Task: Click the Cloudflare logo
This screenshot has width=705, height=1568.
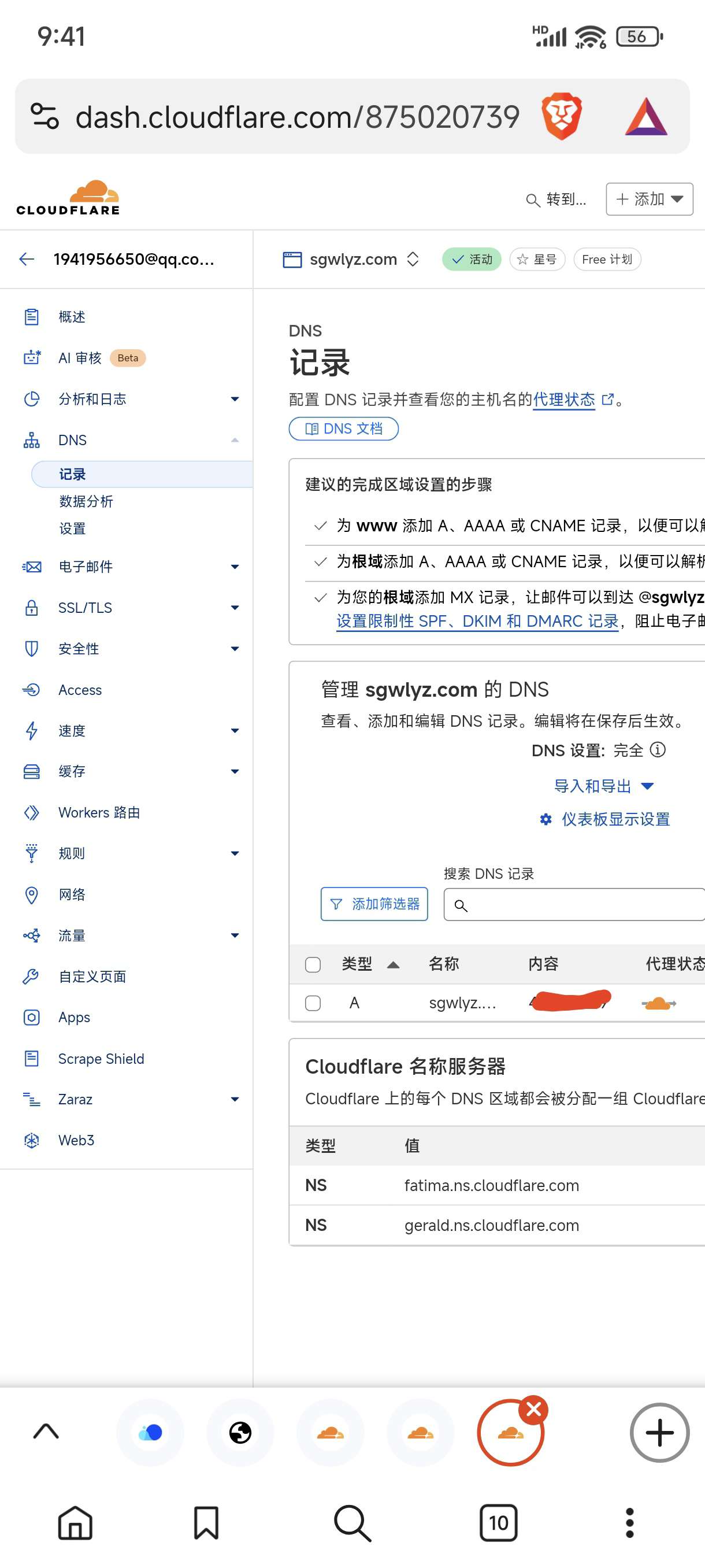Action: tap(68, 198)
